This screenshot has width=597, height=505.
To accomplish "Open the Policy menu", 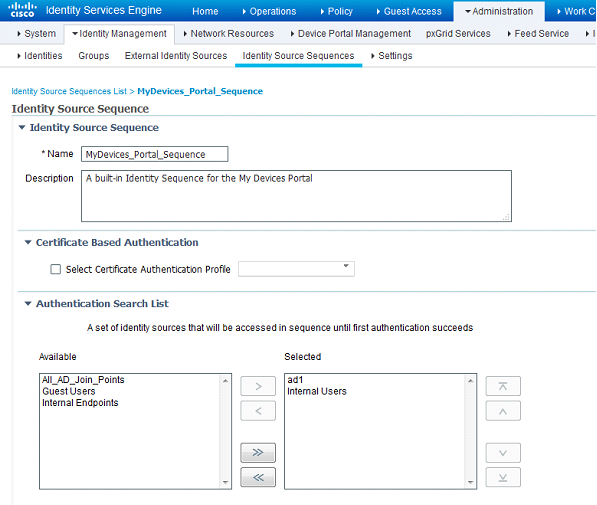I will [x=337, y=11].
